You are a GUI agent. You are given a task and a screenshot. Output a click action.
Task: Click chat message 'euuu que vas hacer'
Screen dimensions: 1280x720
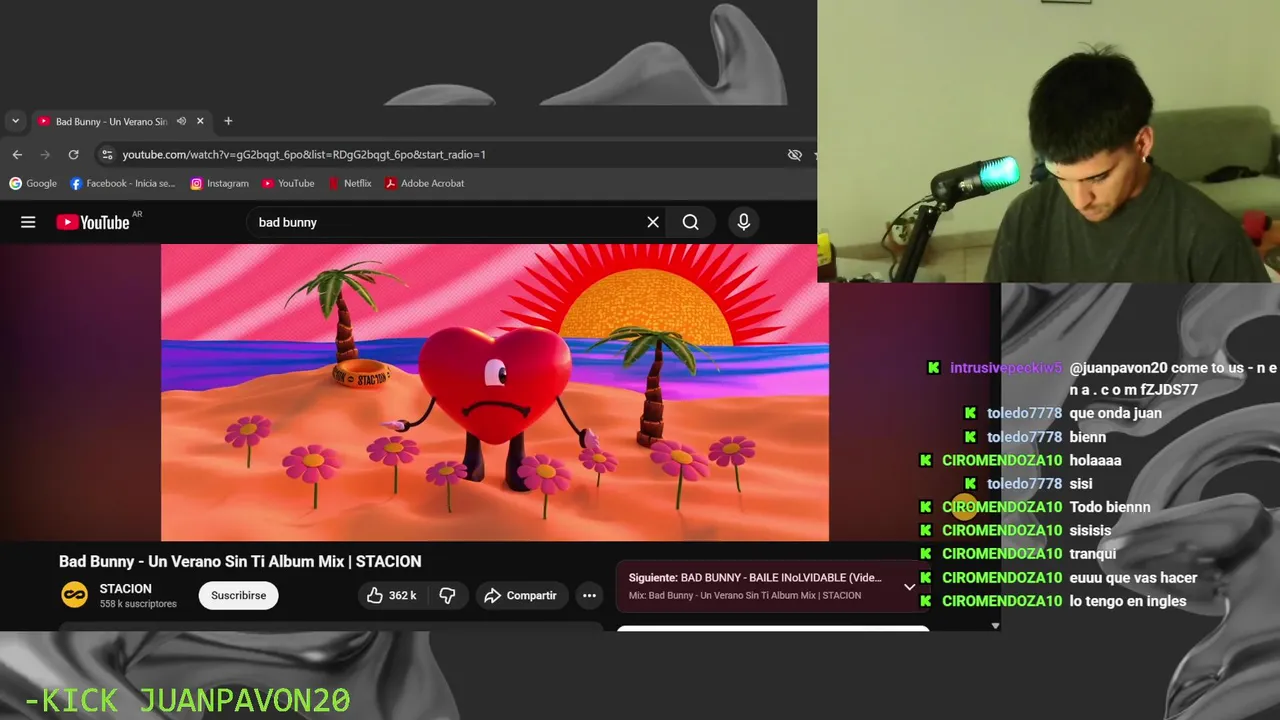coord(1133,577)
